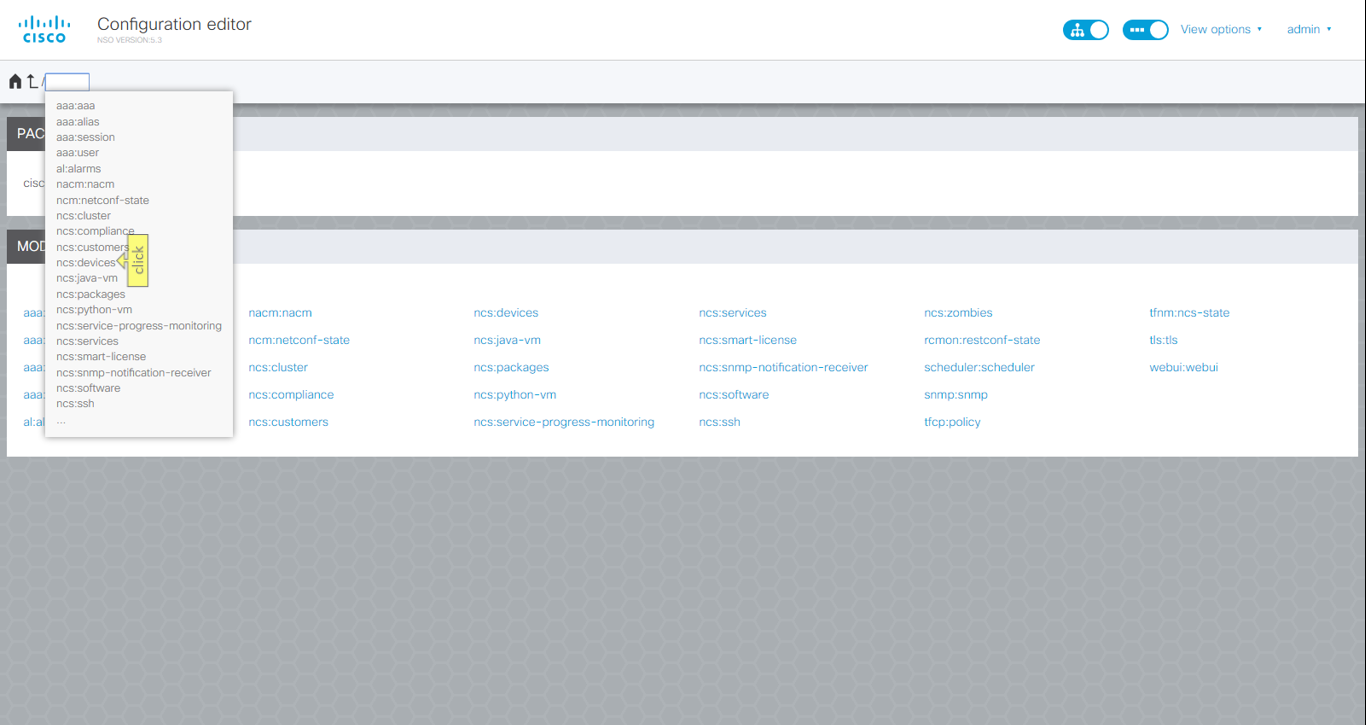Select ncs:service-progress-monitoring in the dropdown list

click(139, 326)
